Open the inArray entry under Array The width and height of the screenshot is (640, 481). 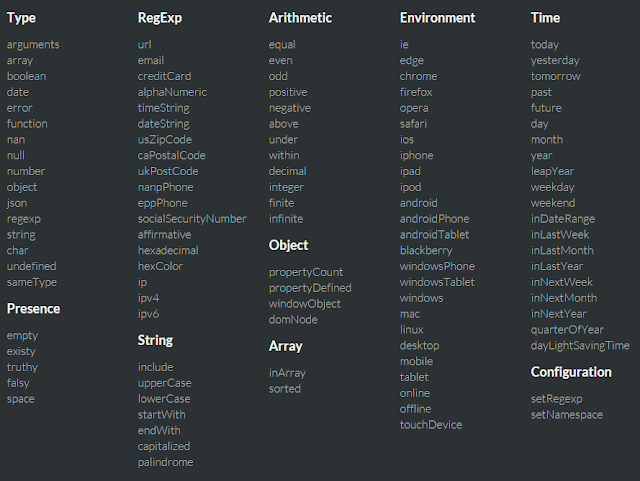coord(287,373)
